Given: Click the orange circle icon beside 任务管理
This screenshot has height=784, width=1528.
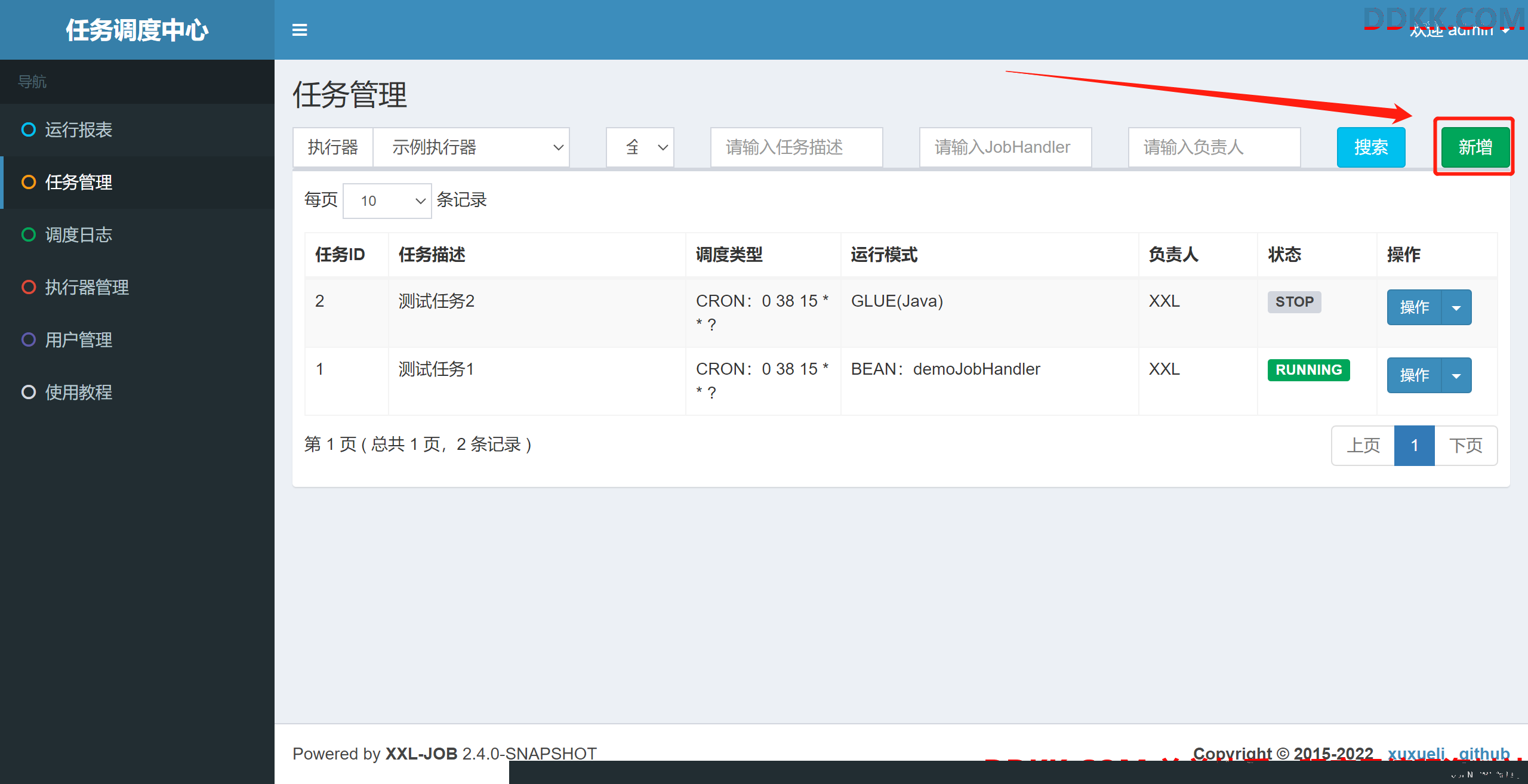Looking at the screenshot, I should (28, 182).
